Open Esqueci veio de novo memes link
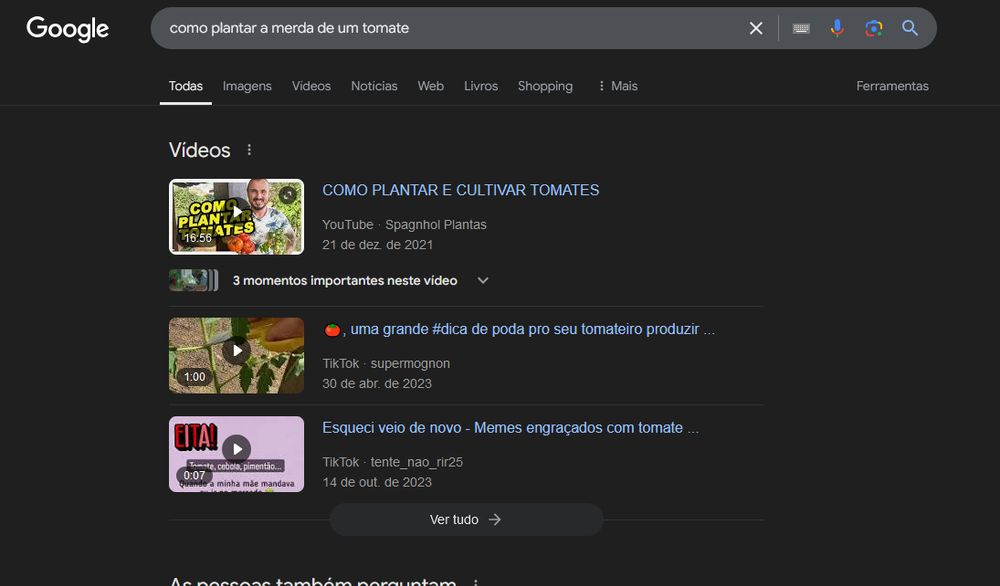This screenshot has width=1000, height=586. (x=510, y=428)
